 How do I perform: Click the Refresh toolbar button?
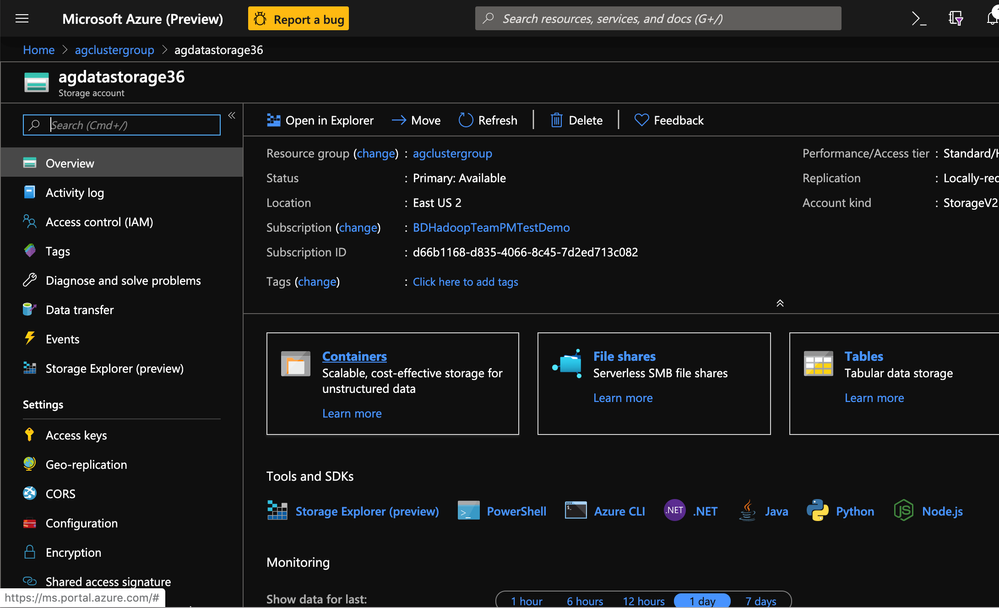click(488, 120)
